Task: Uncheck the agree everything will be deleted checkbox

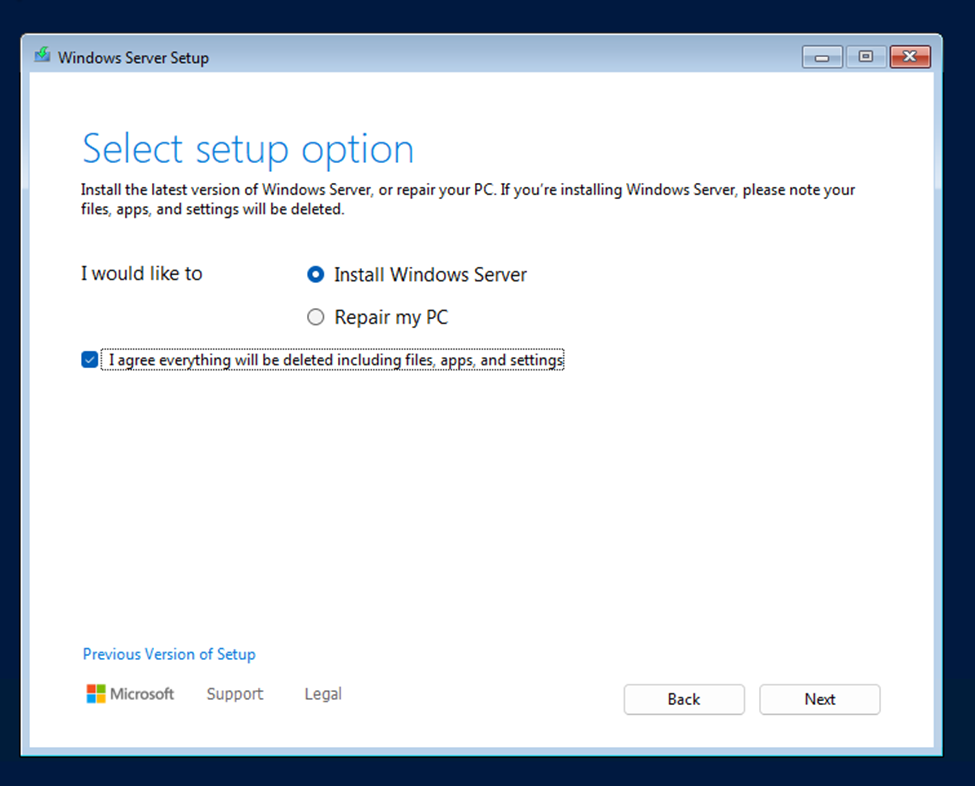Action: (x=90, y=359)
